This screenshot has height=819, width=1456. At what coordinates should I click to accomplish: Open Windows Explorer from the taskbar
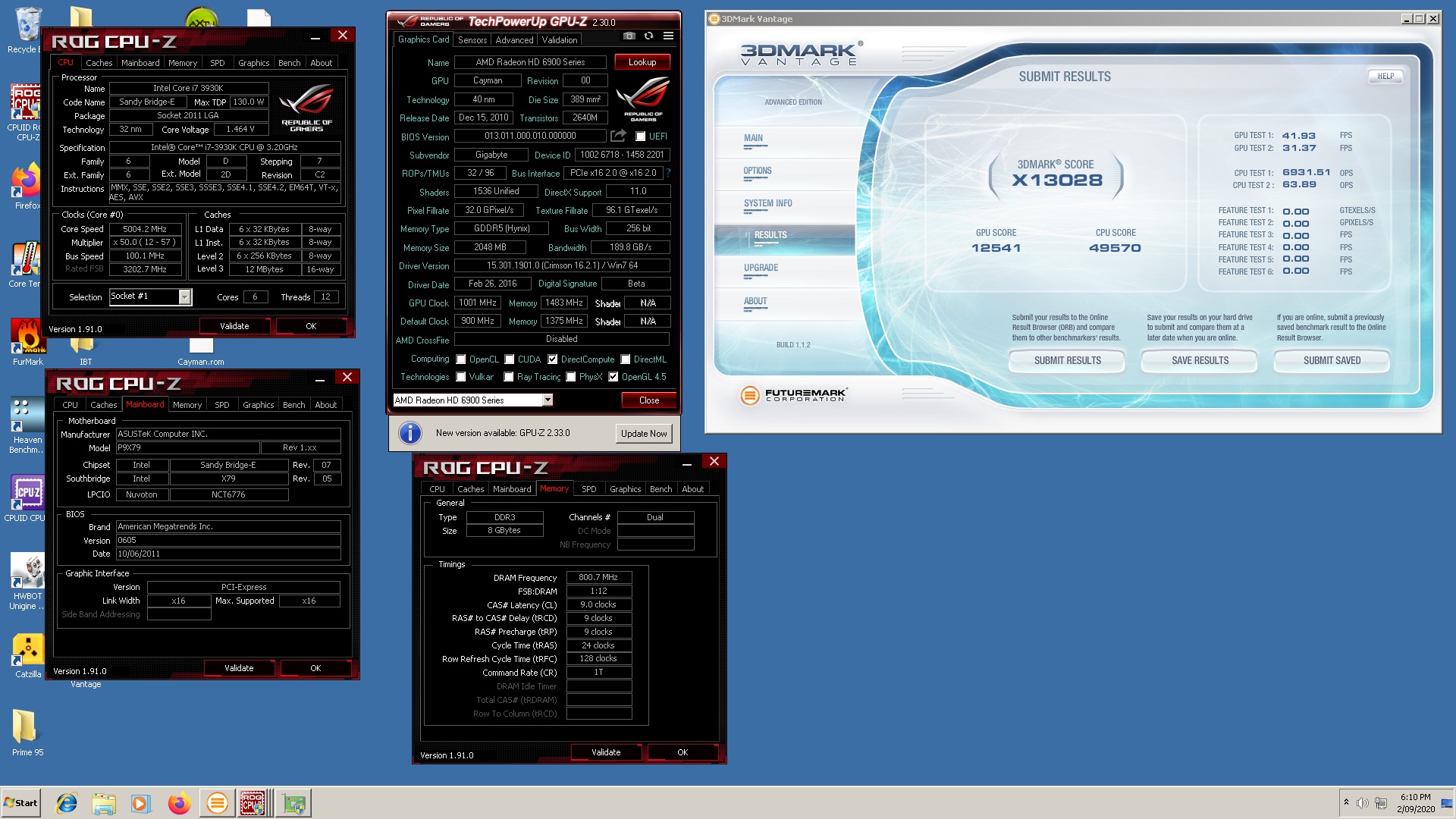pyautogui.click(x=104, y=803)
